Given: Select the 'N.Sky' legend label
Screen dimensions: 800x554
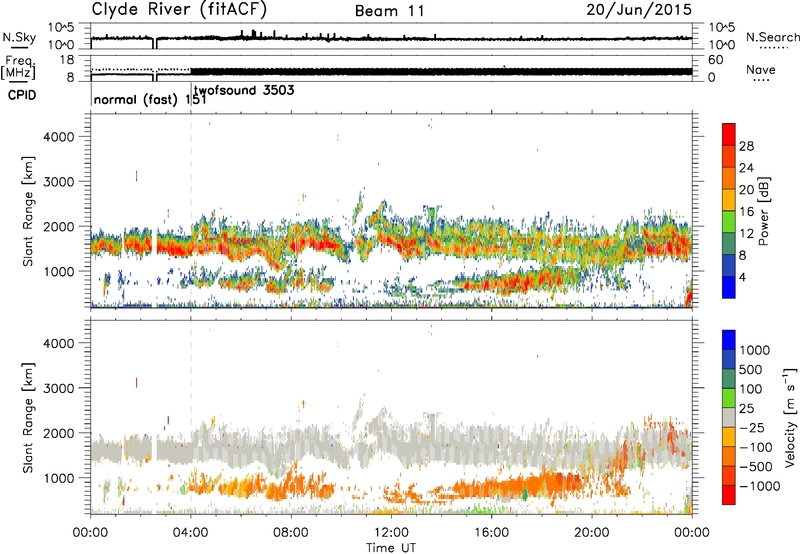Looking at the screenshot, I should [x=19, y=37].
